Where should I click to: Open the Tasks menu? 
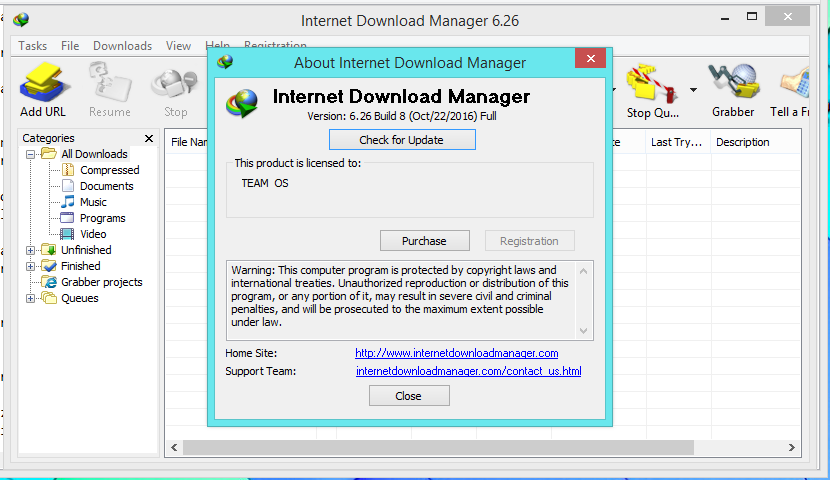[32, 46]
